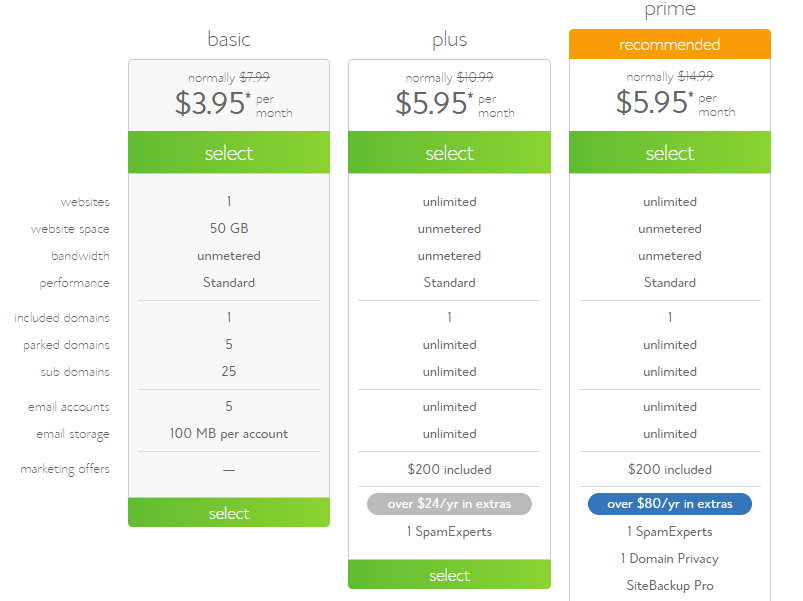Click the bottom select button under basic

pyautogui.click(x=229, y=512)
